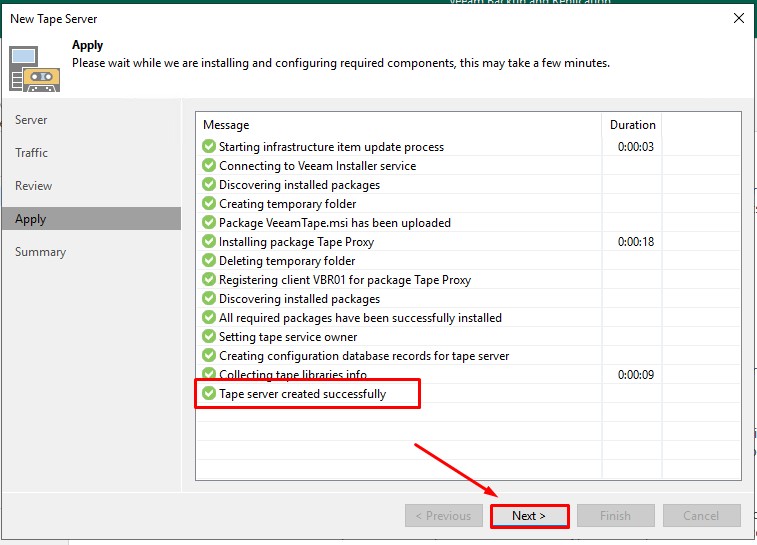Click the Duration column header
757x545 pixels.
click(x=632, y=125)
